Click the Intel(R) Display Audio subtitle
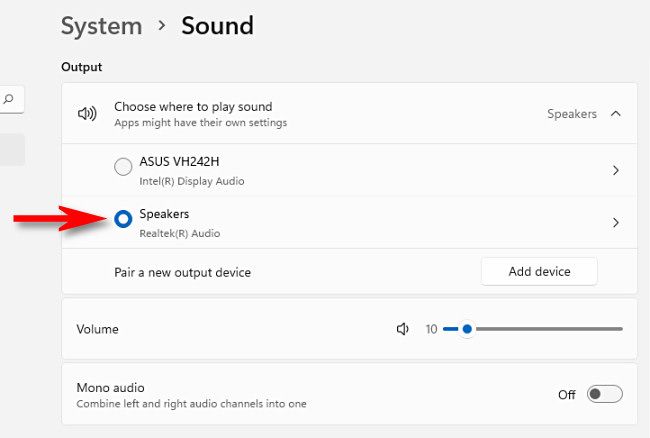 point(192,181)
